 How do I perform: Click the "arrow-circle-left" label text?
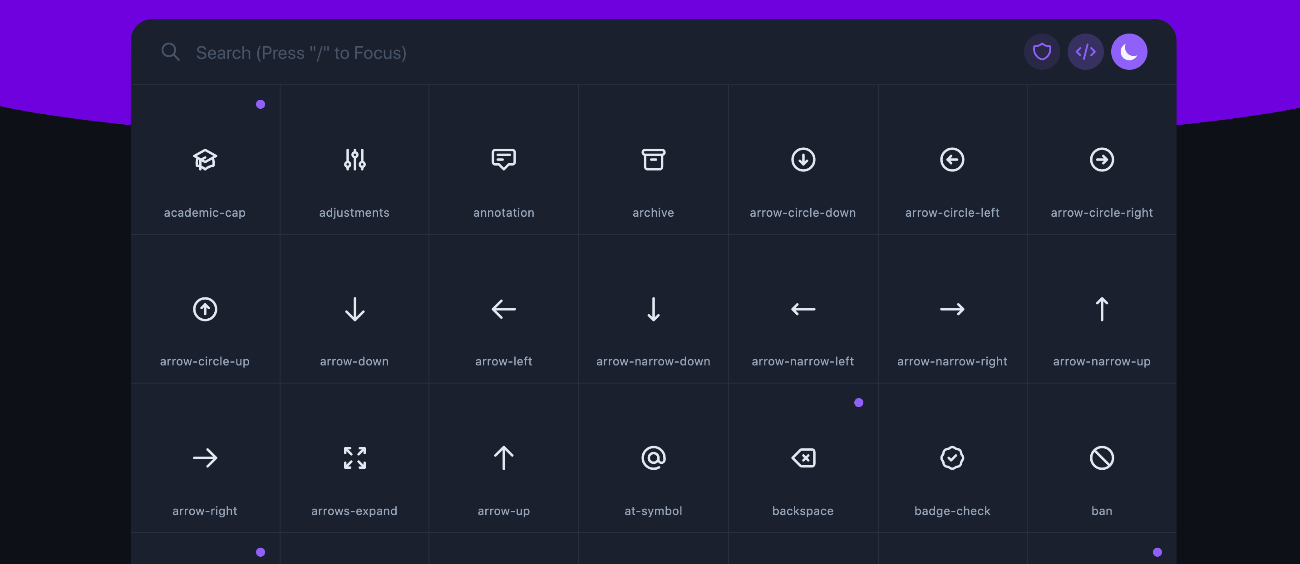pos(952,213)
